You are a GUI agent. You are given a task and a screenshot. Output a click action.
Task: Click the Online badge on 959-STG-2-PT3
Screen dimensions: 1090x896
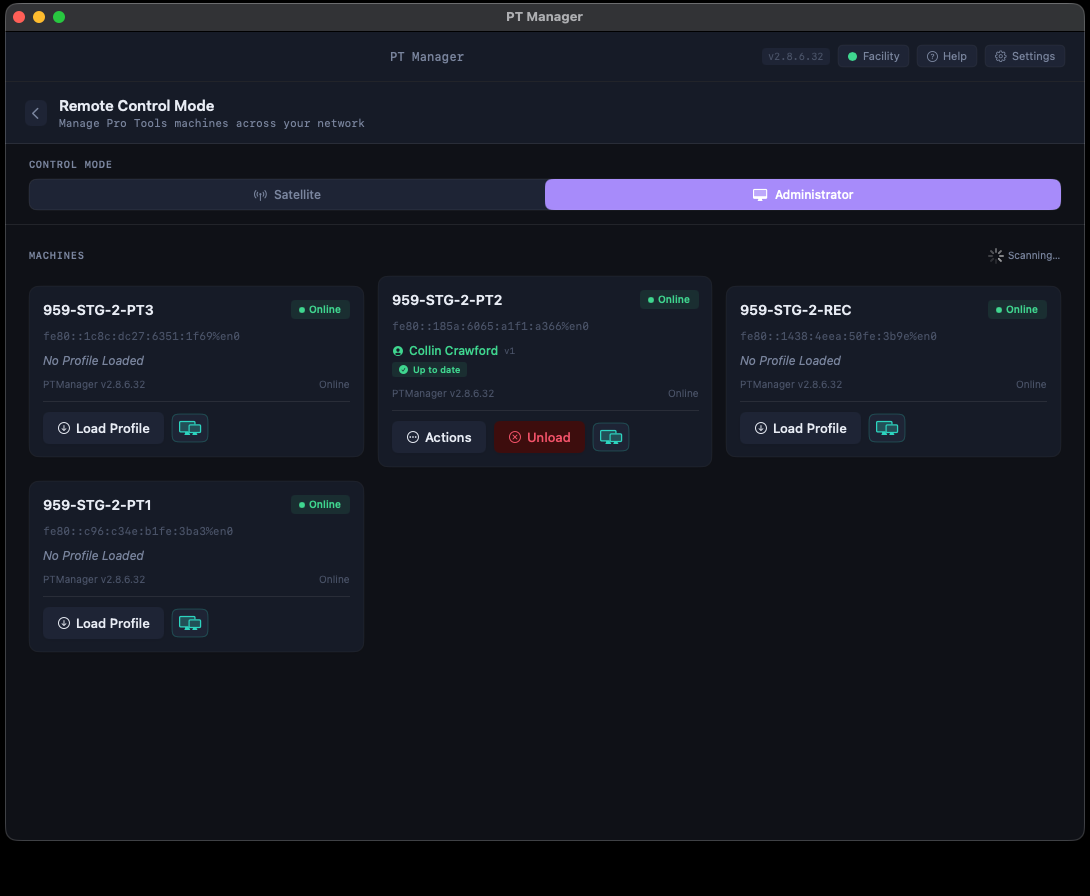click(x=320, y=309)
